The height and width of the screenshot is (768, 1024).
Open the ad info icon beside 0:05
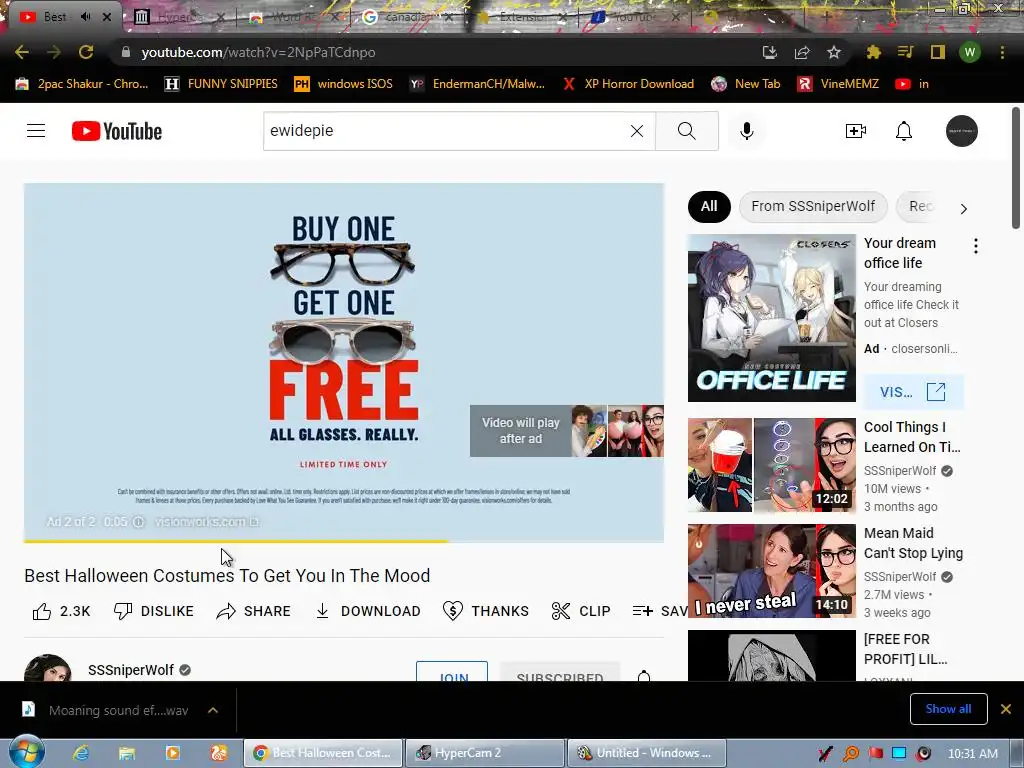coord(138,522)
